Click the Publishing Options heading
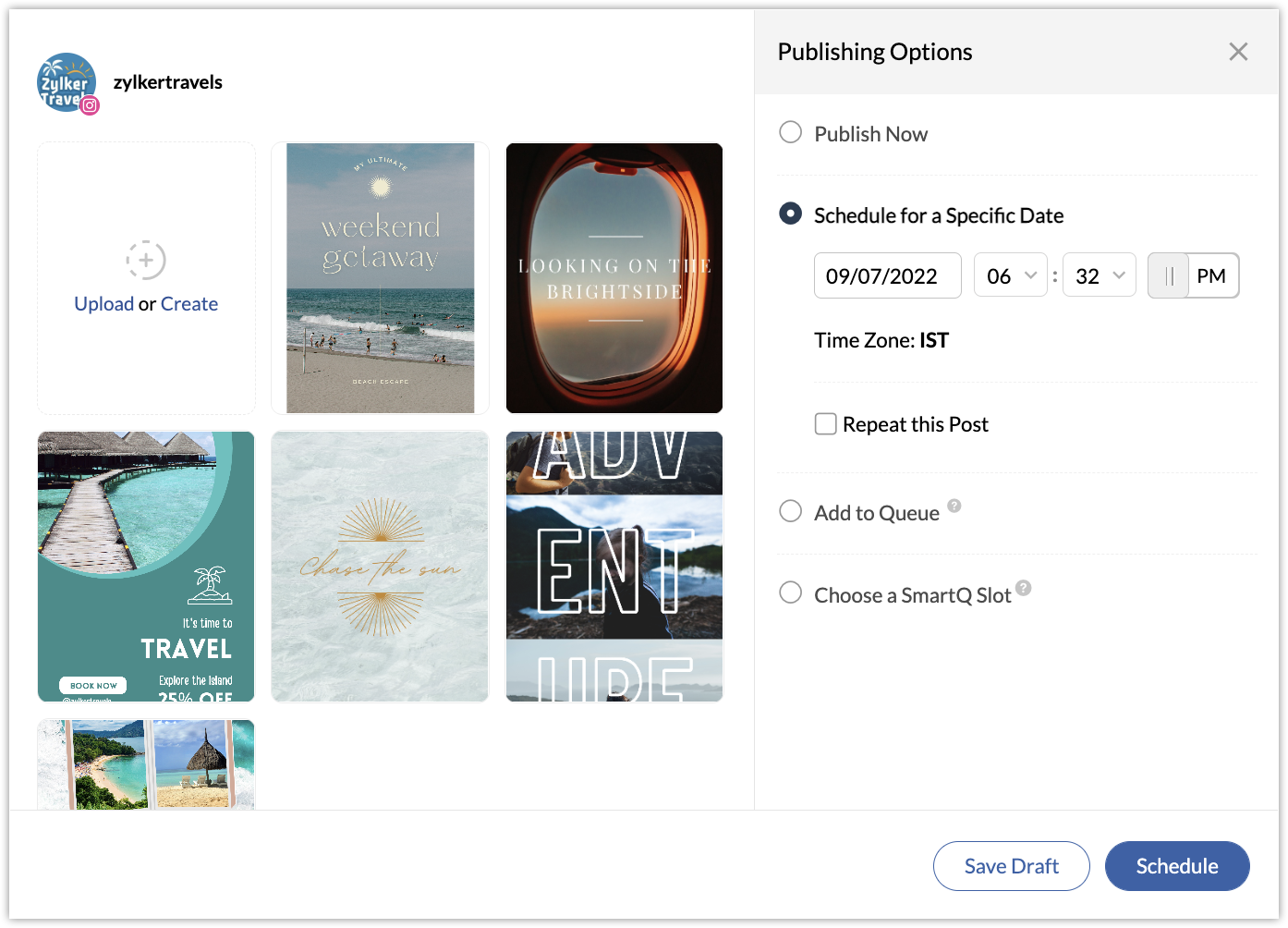 875,52
